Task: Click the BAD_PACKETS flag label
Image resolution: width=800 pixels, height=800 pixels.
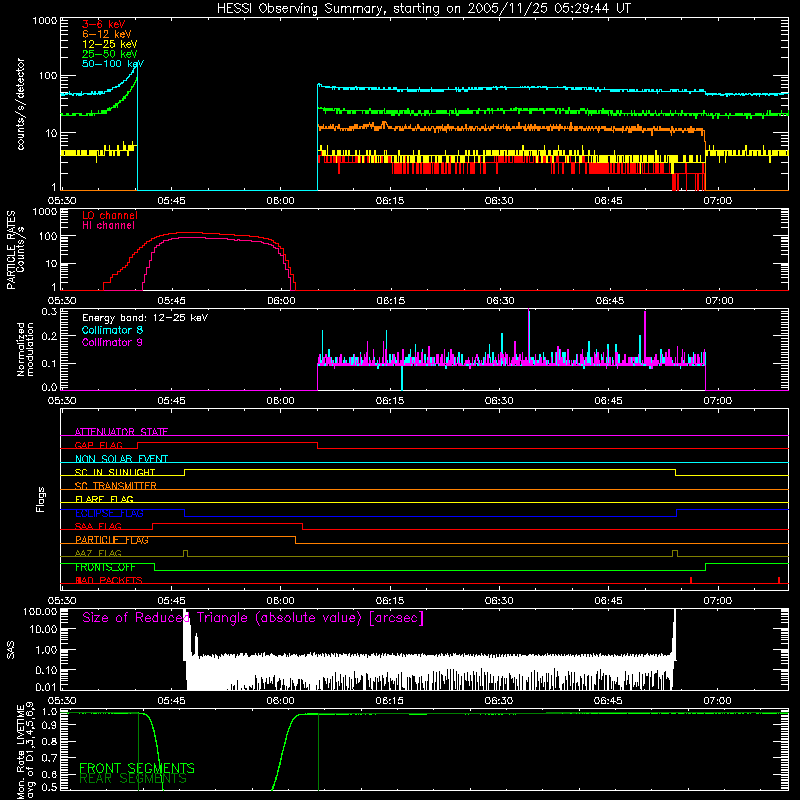Action: pyautogui.click(x=109, y=580)
